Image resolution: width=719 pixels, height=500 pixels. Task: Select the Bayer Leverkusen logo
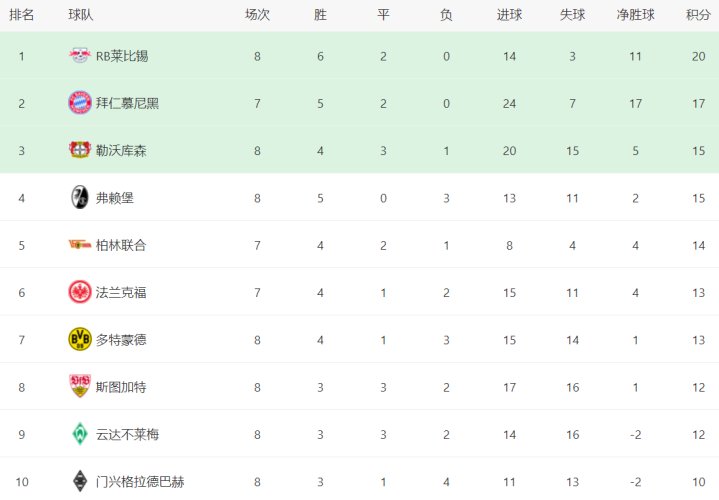tap(80, 150)
